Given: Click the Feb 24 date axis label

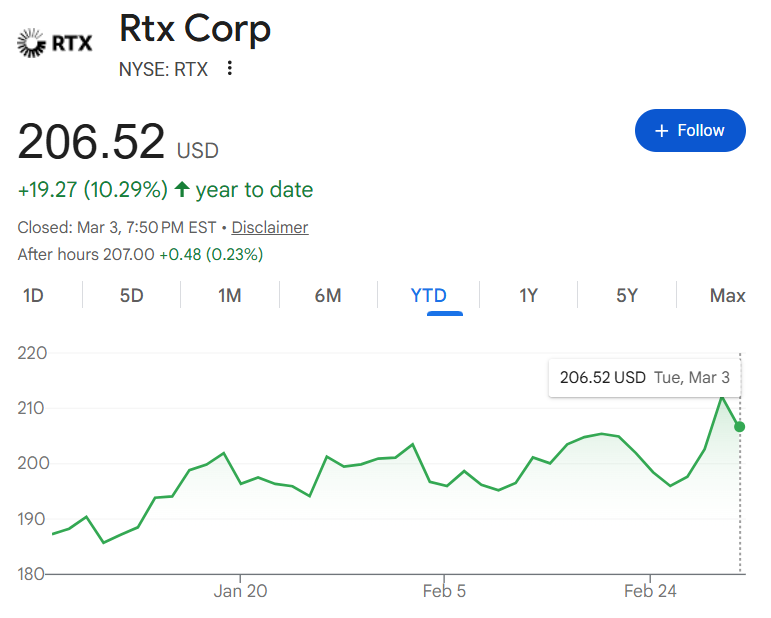Looking at the screenshot, I should tap(650, 591).
